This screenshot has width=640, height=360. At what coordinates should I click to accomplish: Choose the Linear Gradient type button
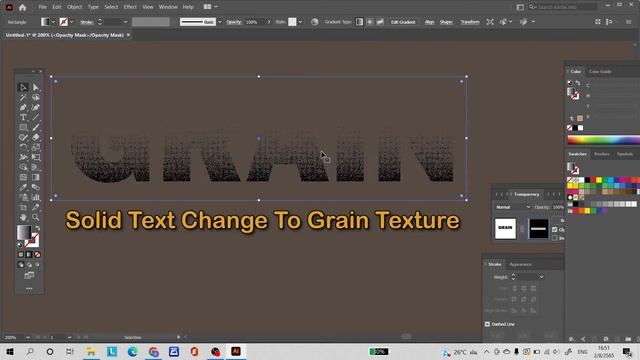[359, 22]
